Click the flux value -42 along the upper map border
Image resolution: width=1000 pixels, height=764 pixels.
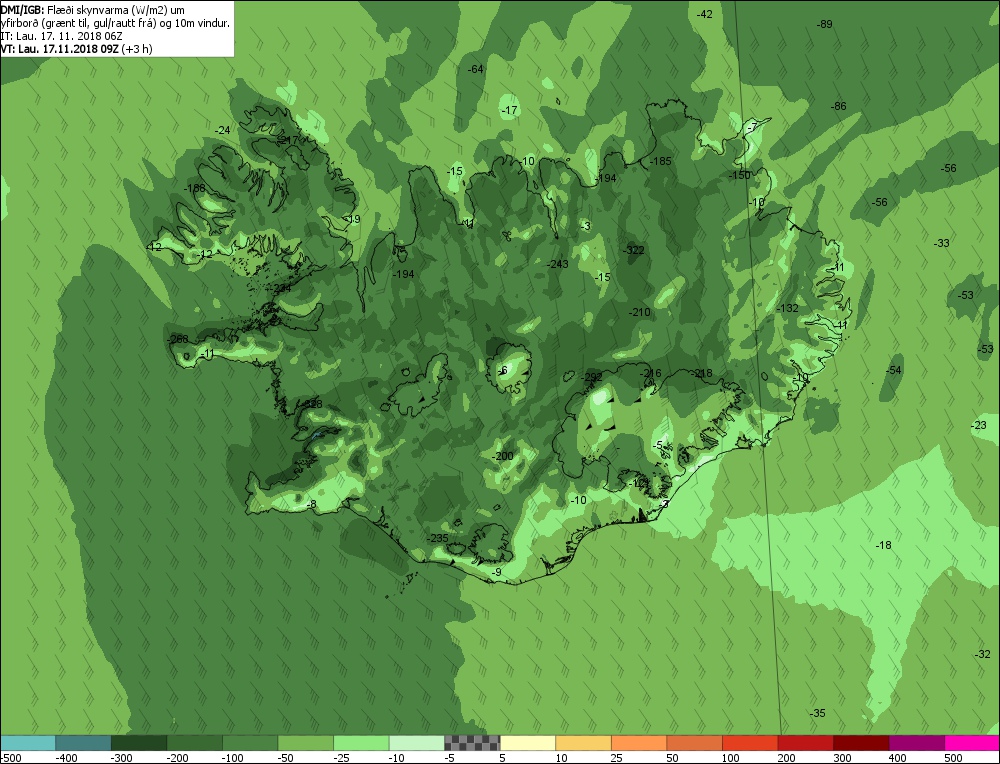(x=704, y=14)
